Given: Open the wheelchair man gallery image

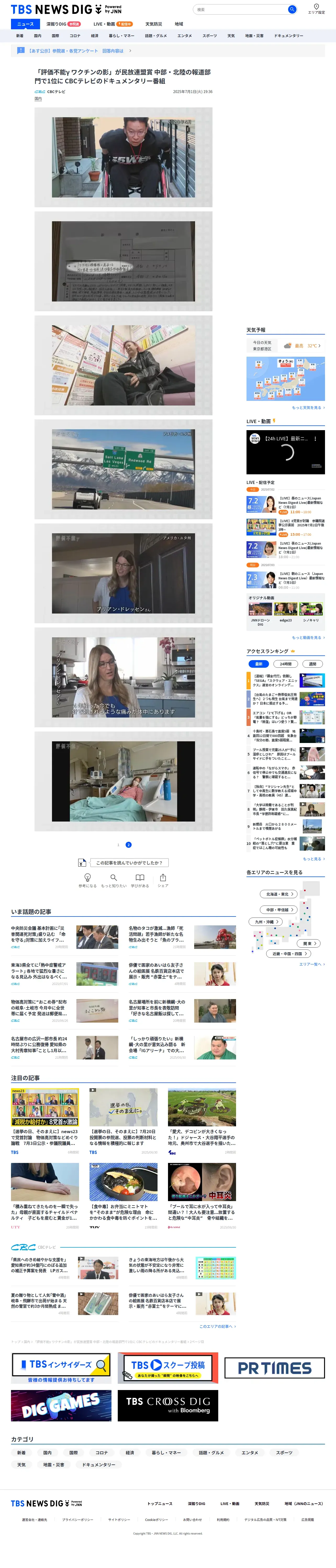Looking at the screenshot, I should pyautogui.click(x=123, y=158).
